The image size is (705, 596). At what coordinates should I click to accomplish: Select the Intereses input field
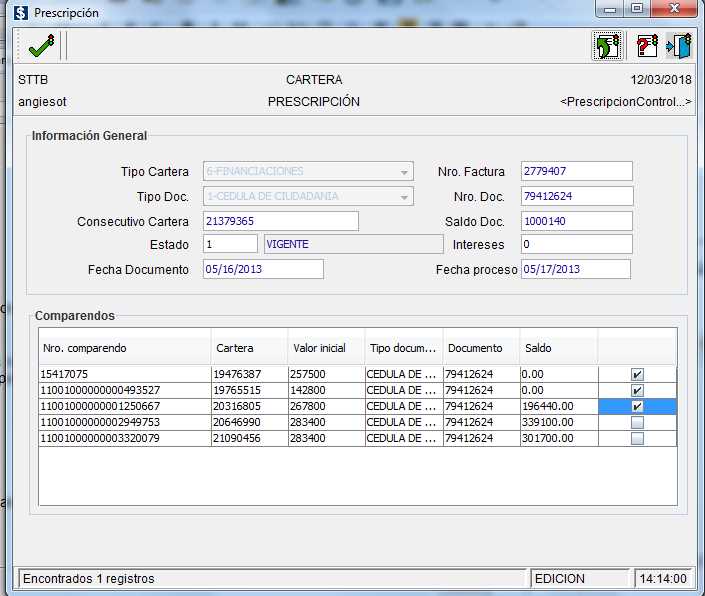click(x=577, y=244)
